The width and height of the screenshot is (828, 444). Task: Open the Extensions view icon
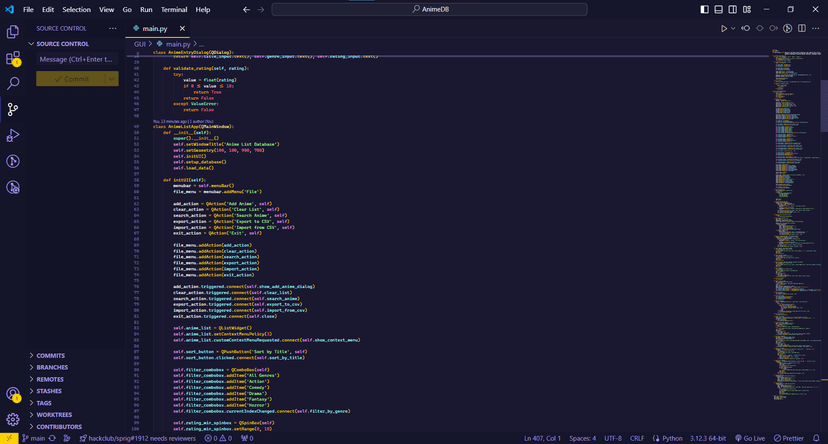(x=13, y=58)
